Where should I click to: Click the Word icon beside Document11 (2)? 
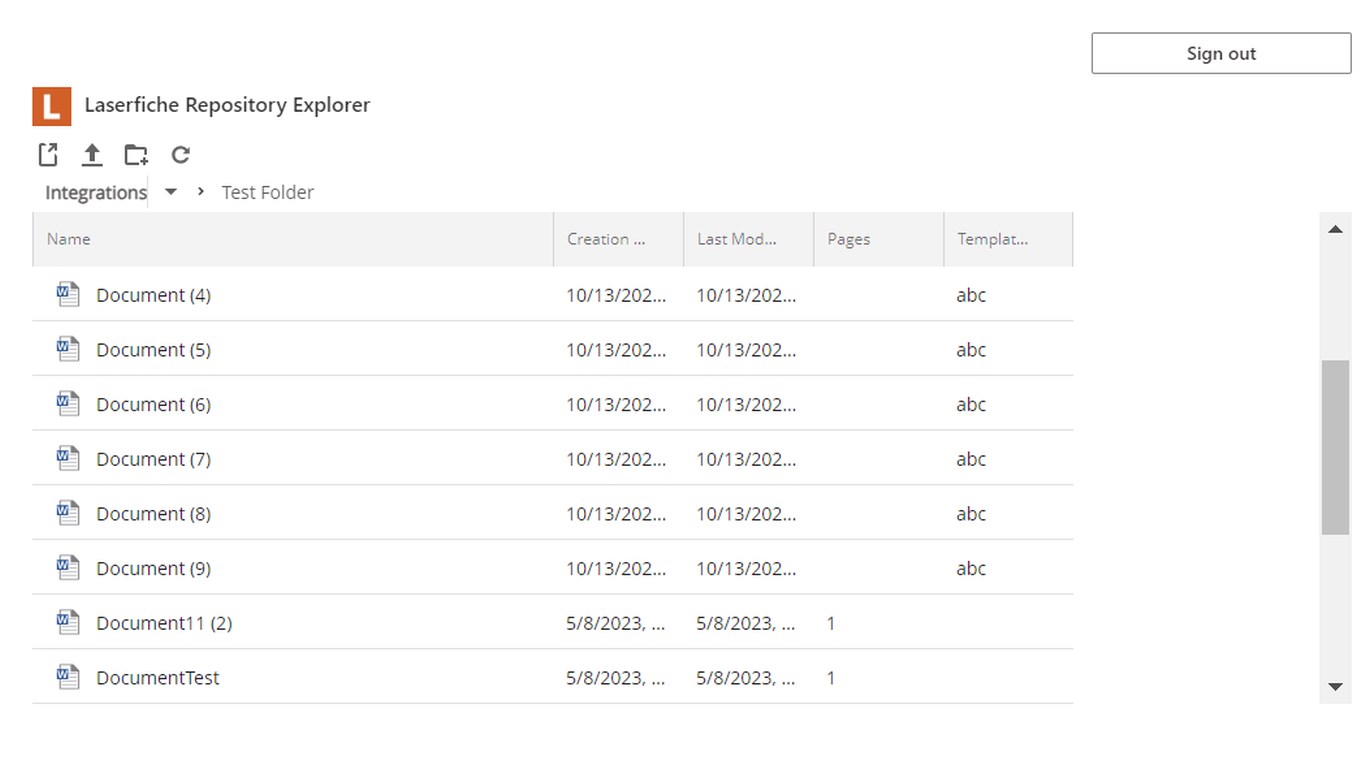tap(68, 622)
